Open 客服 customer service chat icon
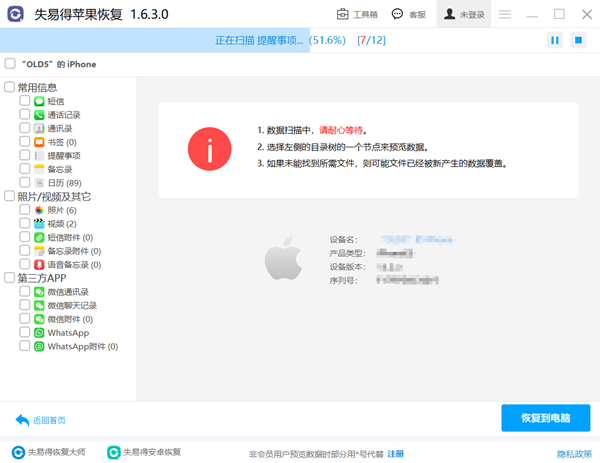 [397, 14]
